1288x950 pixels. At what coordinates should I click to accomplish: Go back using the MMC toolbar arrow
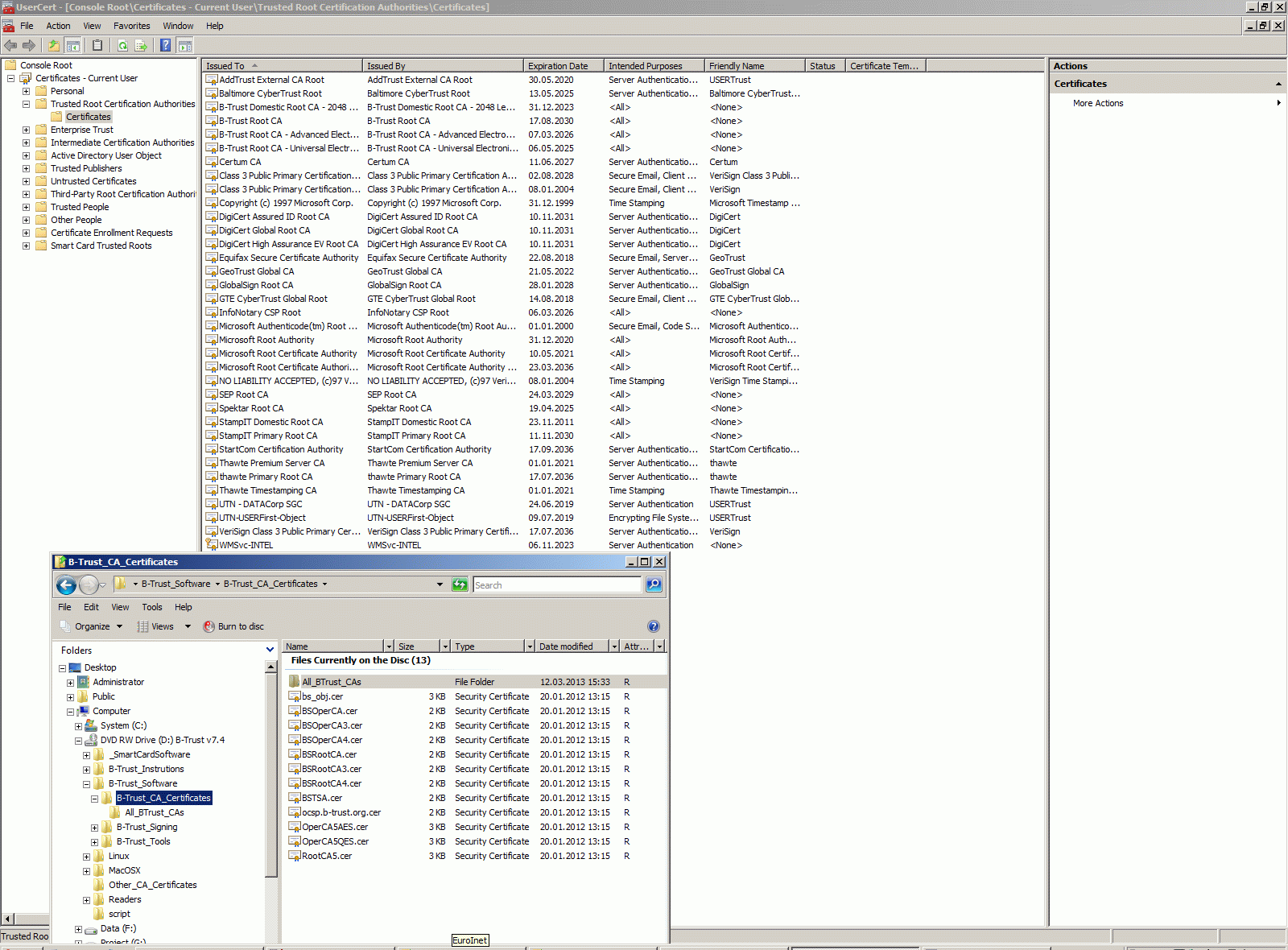[10, 46]
